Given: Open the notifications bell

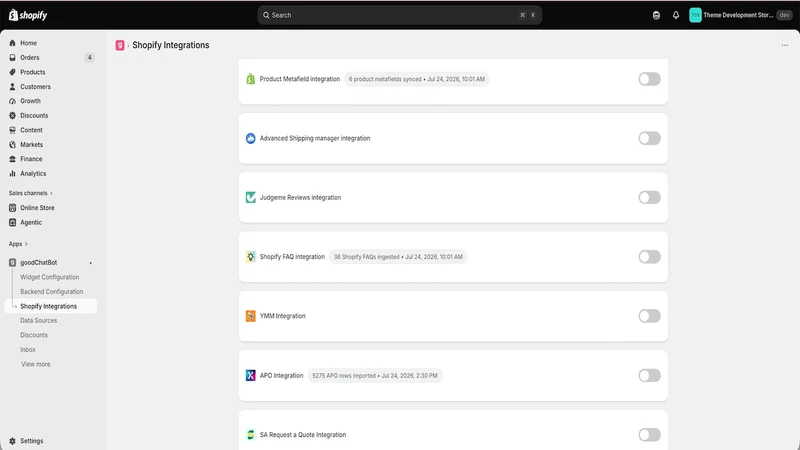Looking at the screenshot, I should pos(676,15).
